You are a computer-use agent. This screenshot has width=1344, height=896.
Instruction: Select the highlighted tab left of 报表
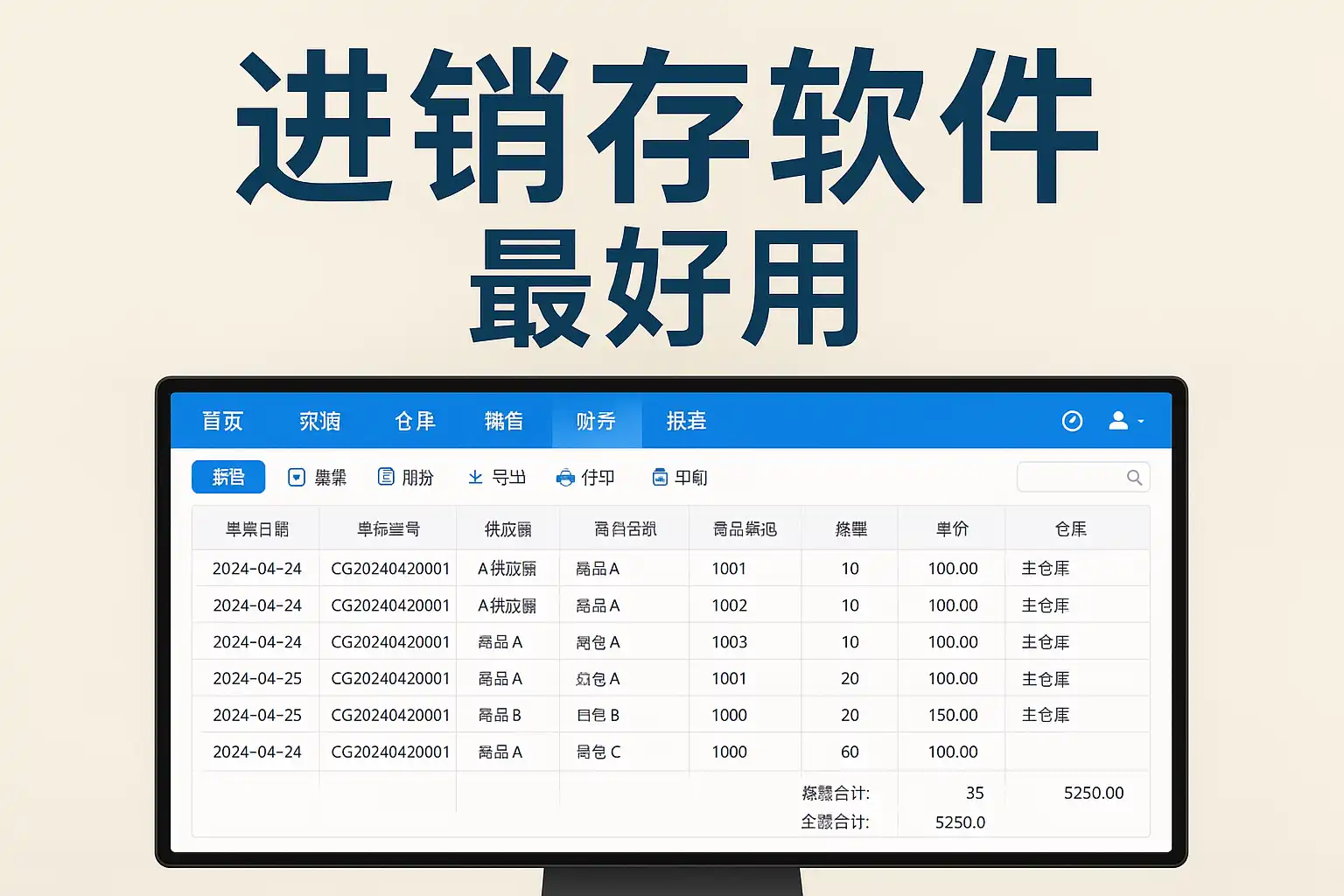pos(596,422)
